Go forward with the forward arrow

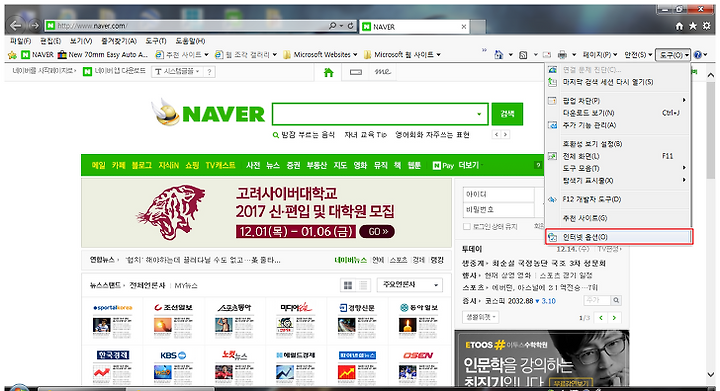tap(34, 26)
